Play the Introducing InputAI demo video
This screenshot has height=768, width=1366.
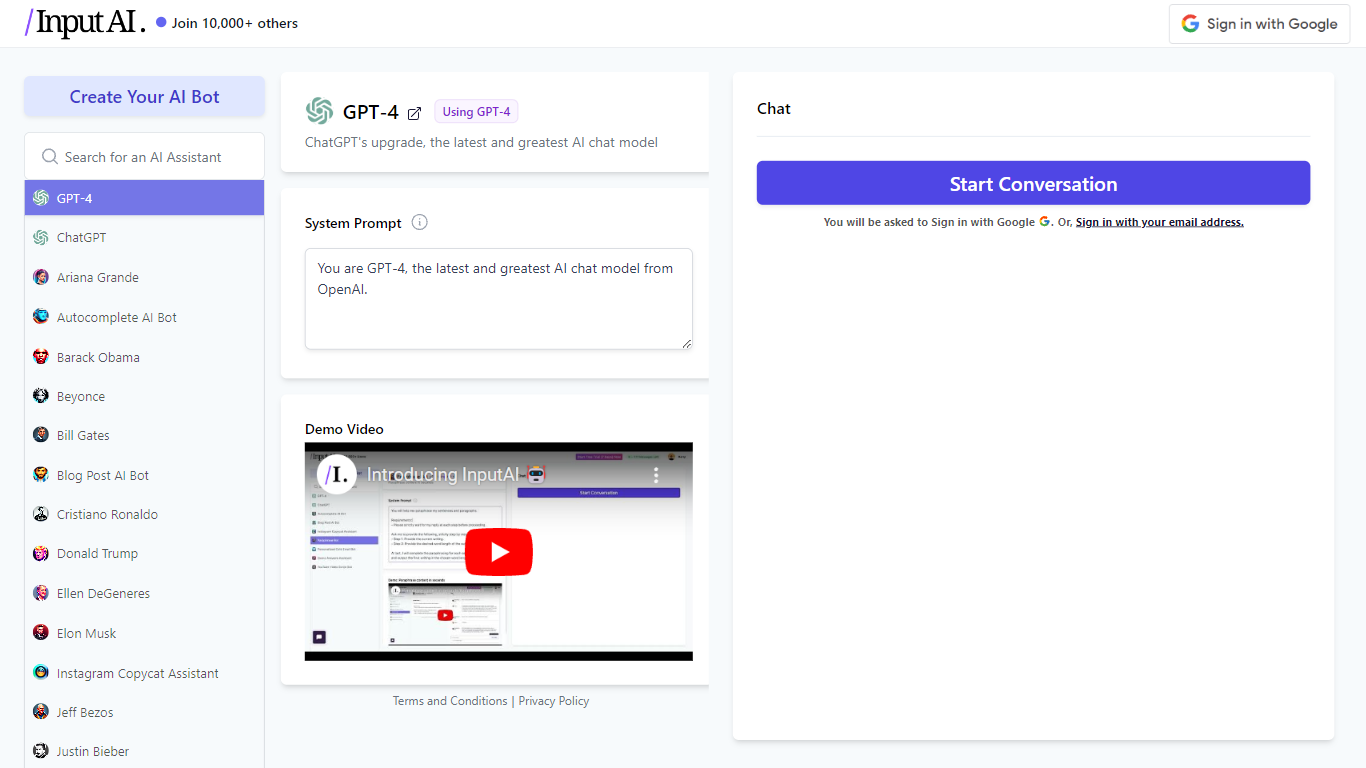499,552
